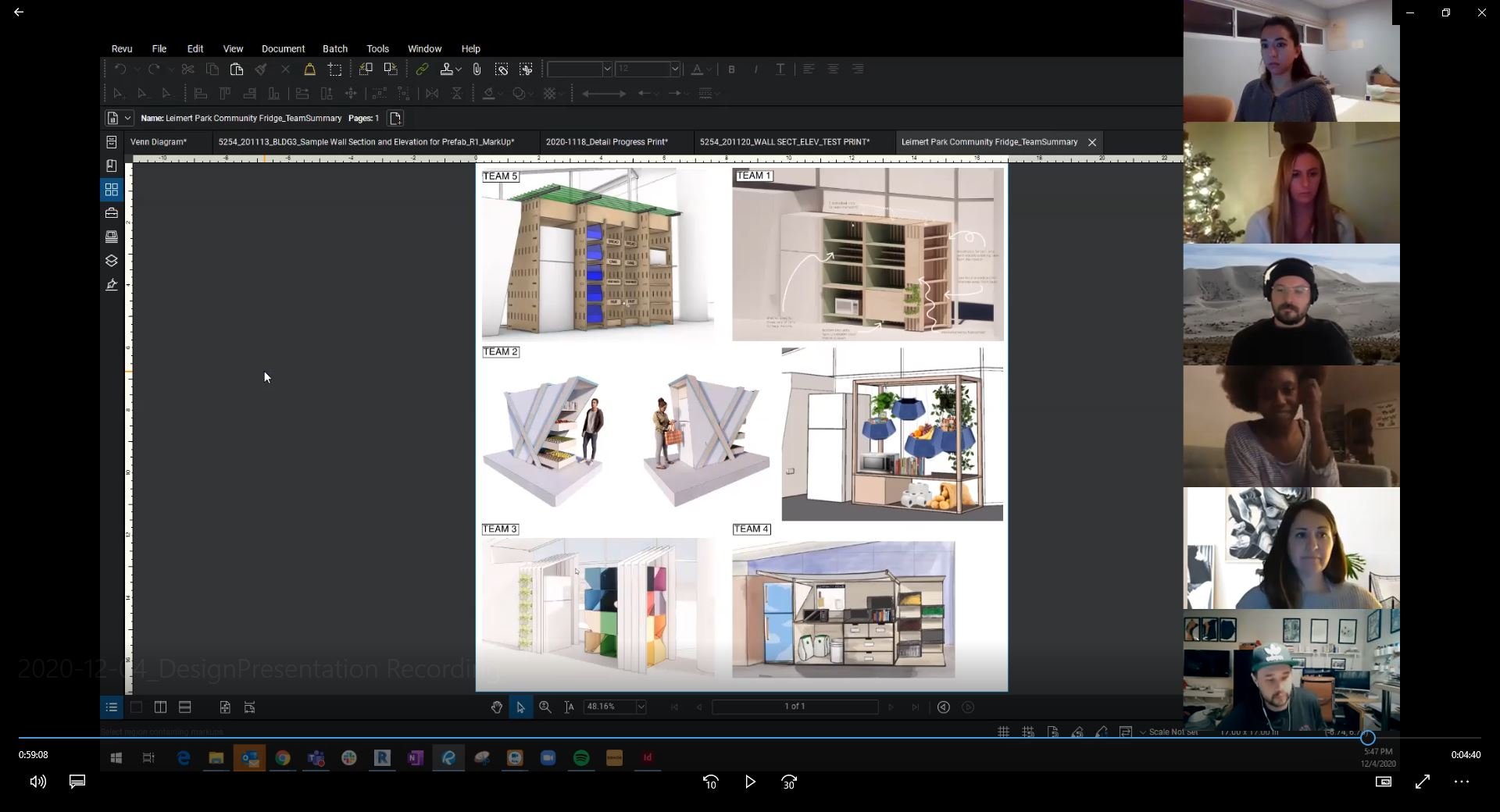Enter full screen with the diagonal arrows button
The height and width of the screenshot is (812, 1500).
[1423, 782]
